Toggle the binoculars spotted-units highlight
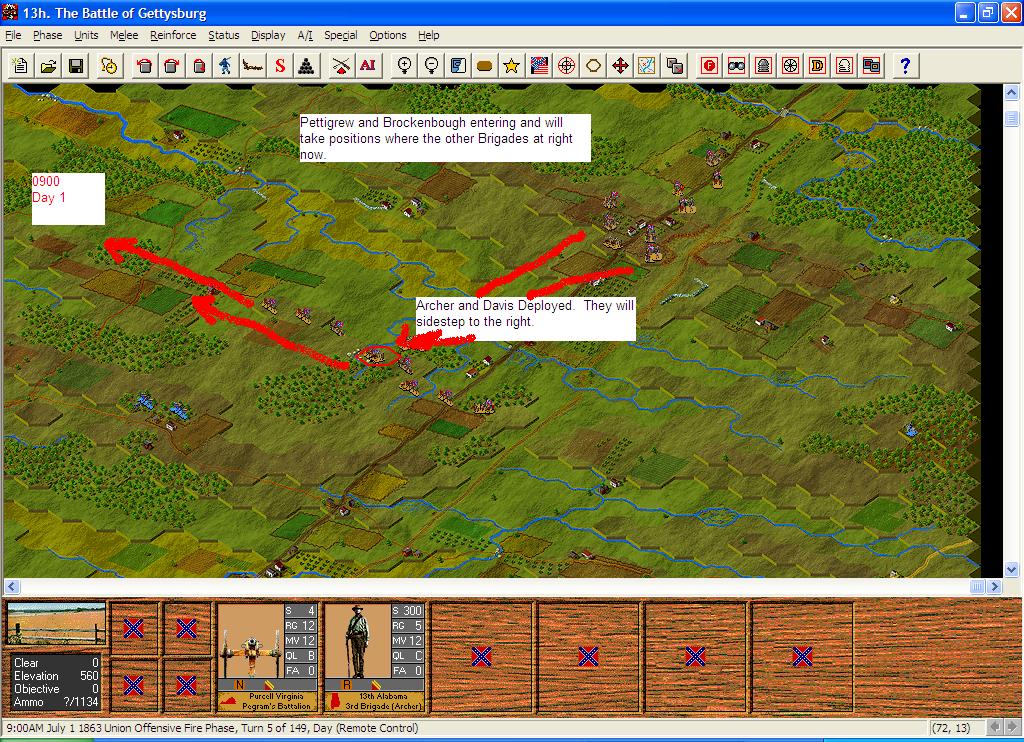 pyautogui.click(x=737, y=65)
